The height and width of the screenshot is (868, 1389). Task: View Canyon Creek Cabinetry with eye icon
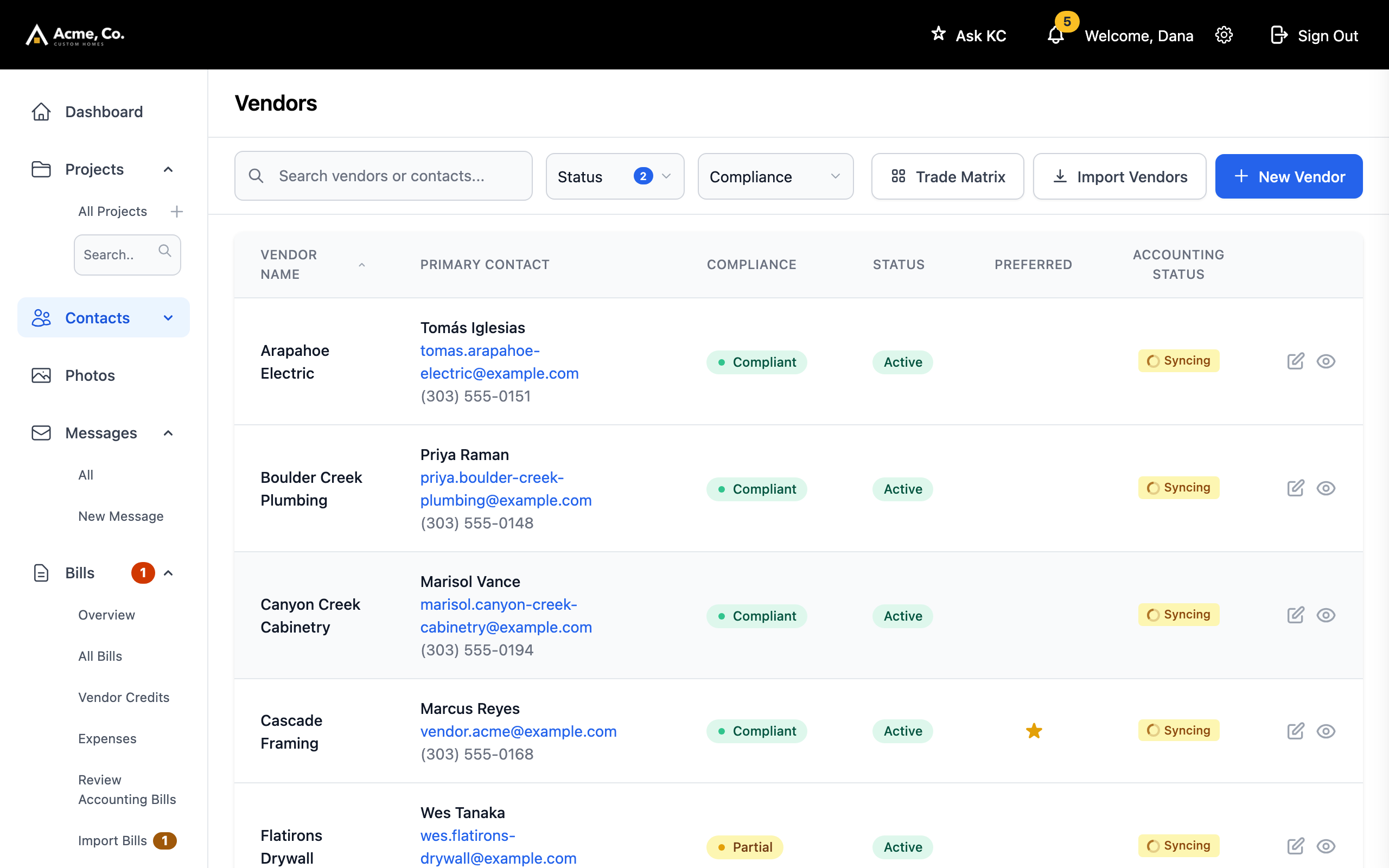click(x=1326, y=615)
